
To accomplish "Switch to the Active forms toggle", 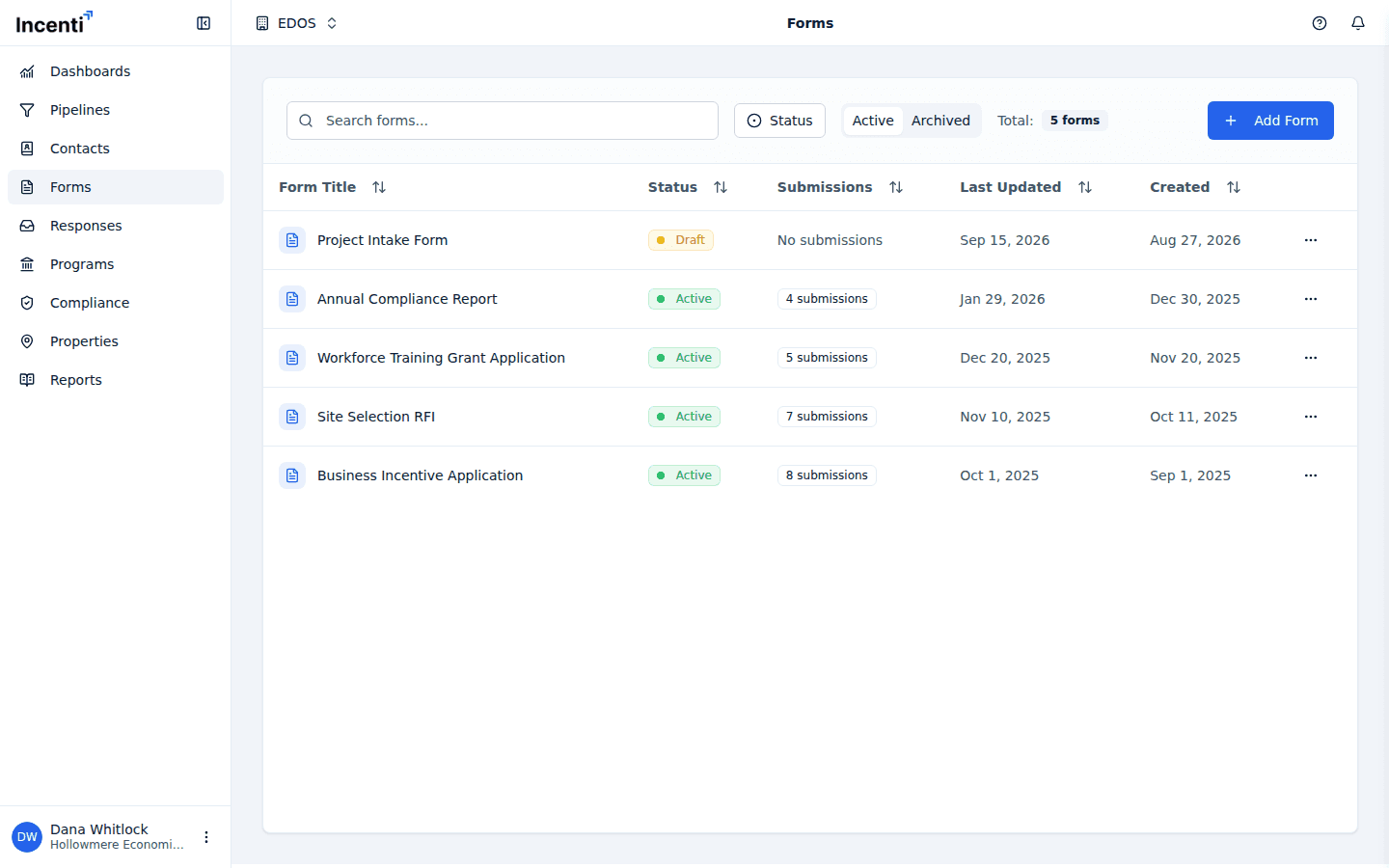I will click(x=873, y=121).
